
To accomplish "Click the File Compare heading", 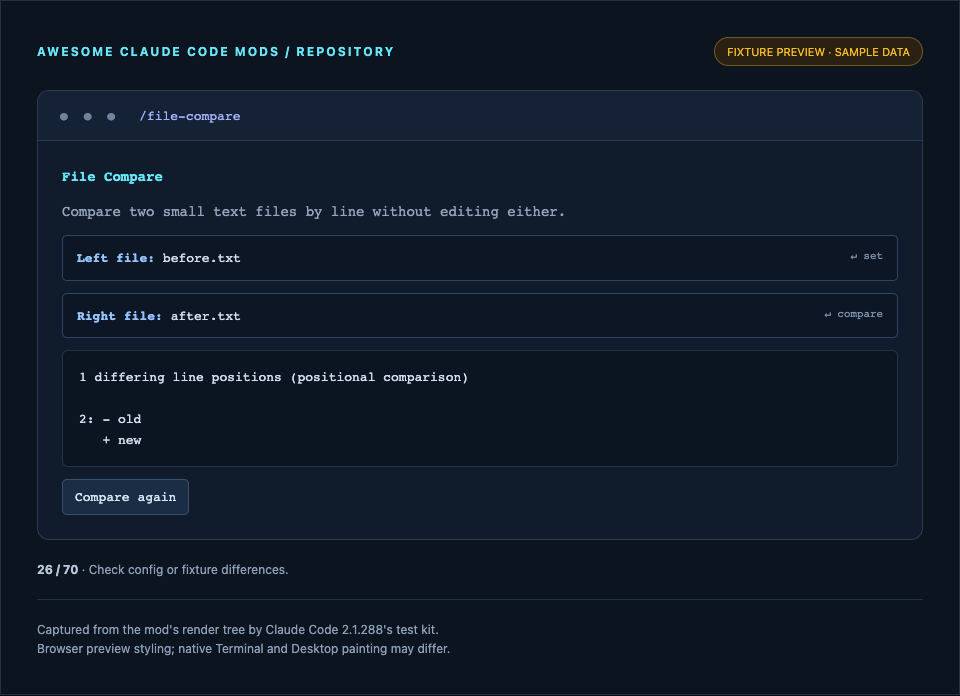I will pyautogui.click(x=112, y=177).
